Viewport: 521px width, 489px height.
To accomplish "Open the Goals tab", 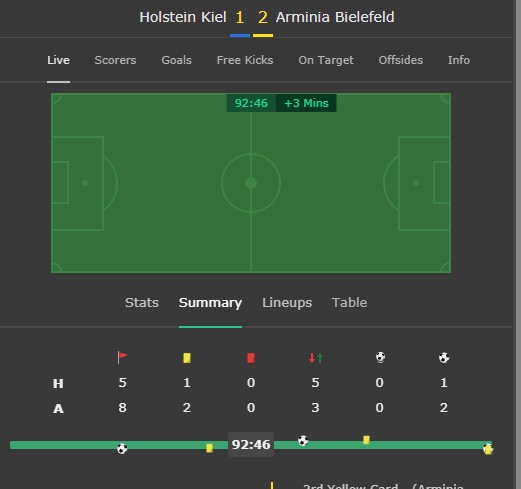I will point(176,60).
